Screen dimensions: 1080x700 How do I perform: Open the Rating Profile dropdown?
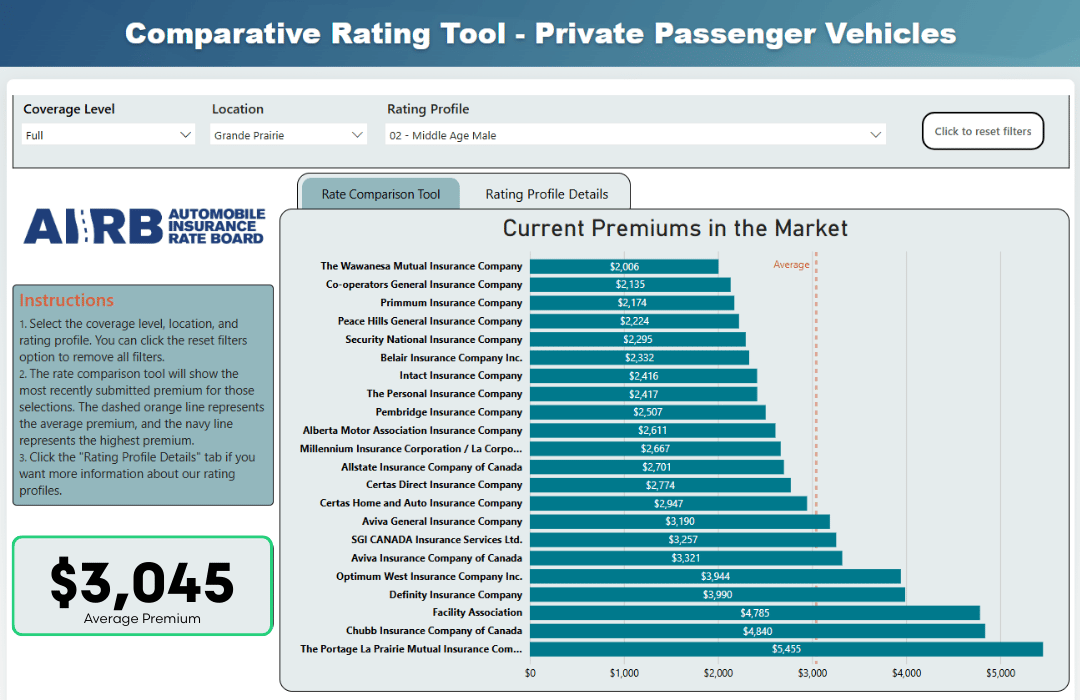[x=636, y=133]
